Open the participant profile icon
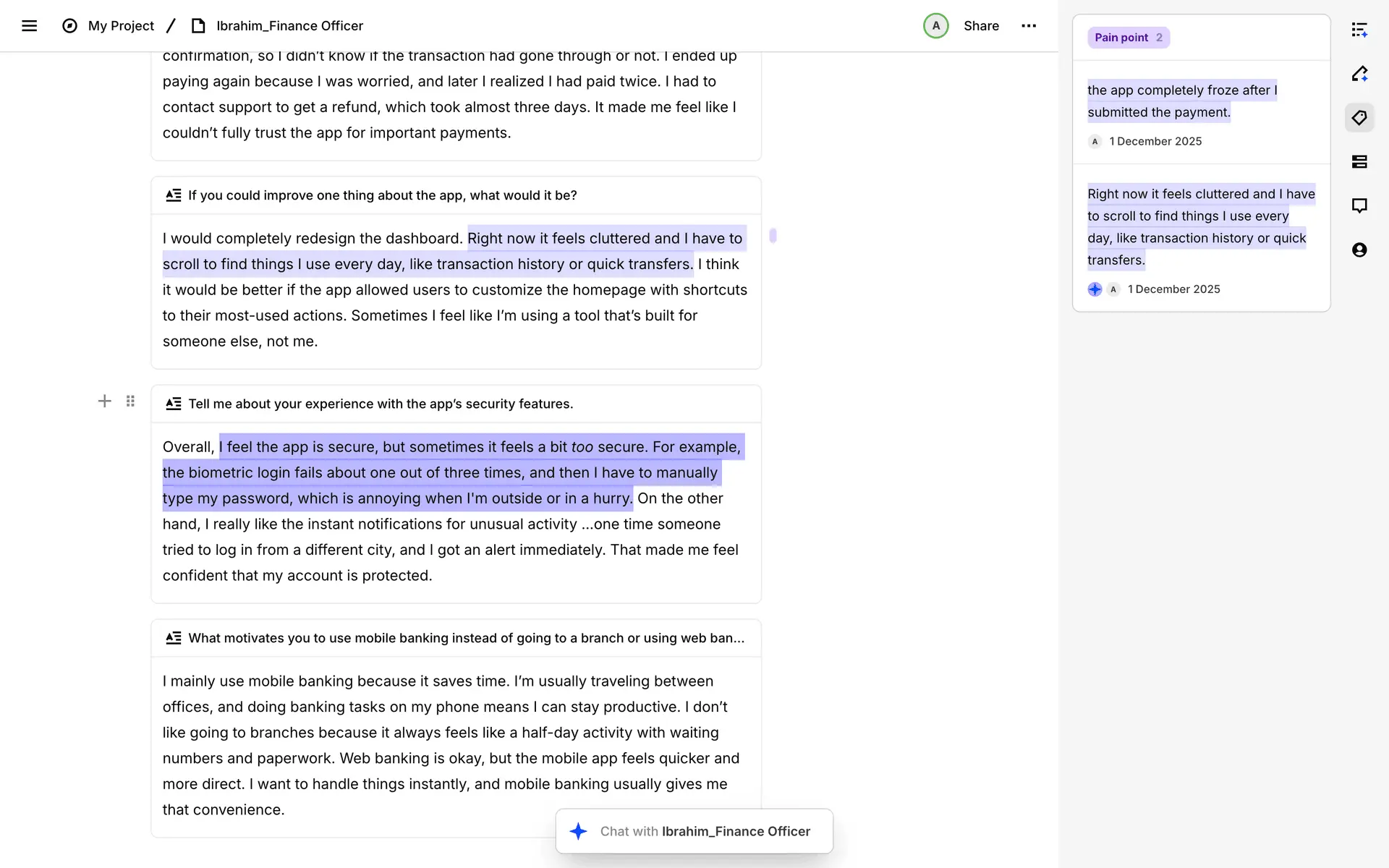Image resolution: width=1389 pixels, height=868 pixels. tap(1359, 250)
